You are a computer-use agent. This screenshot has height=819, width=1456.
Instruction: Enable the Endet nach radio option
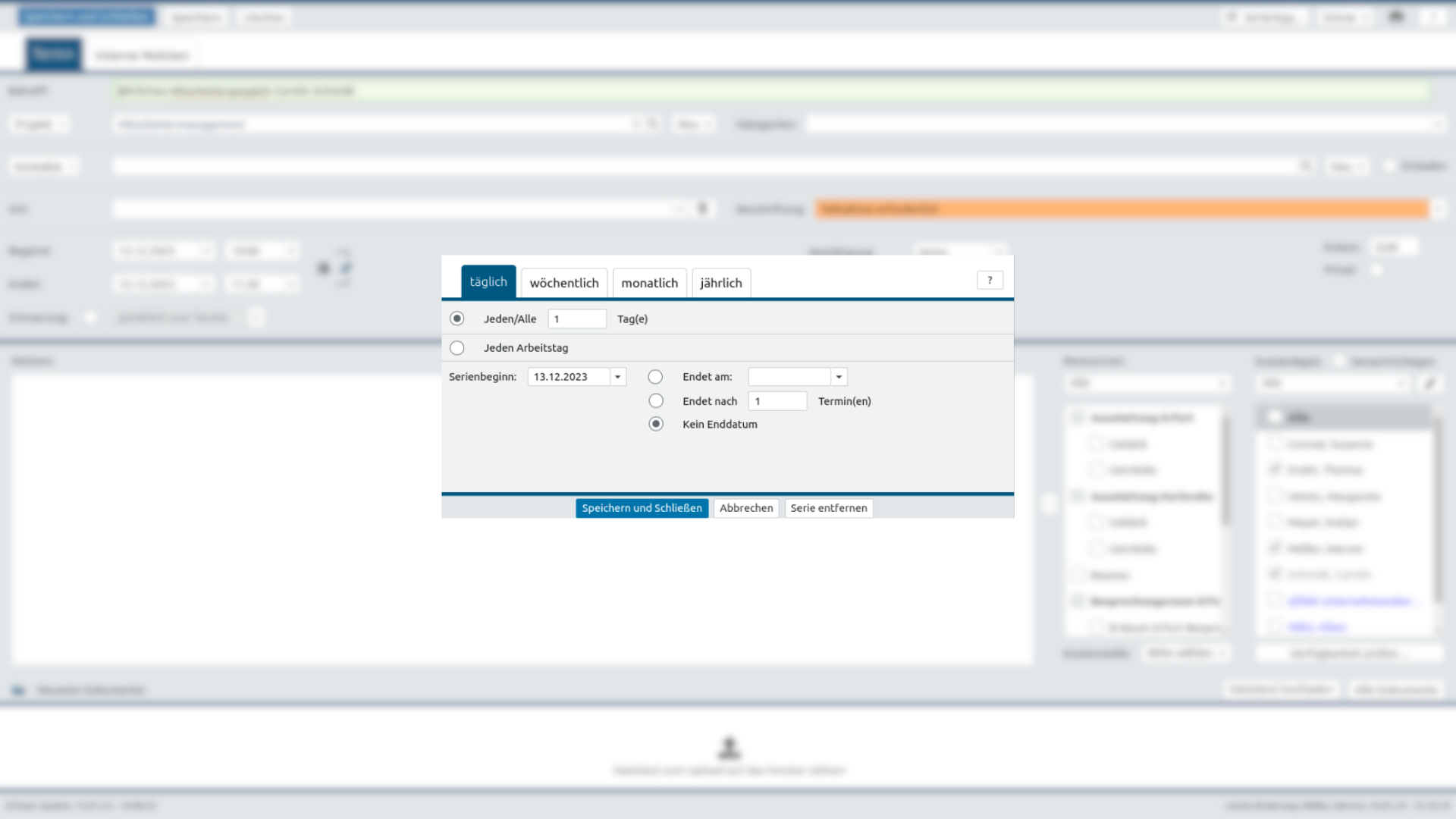tap(655, 401)
